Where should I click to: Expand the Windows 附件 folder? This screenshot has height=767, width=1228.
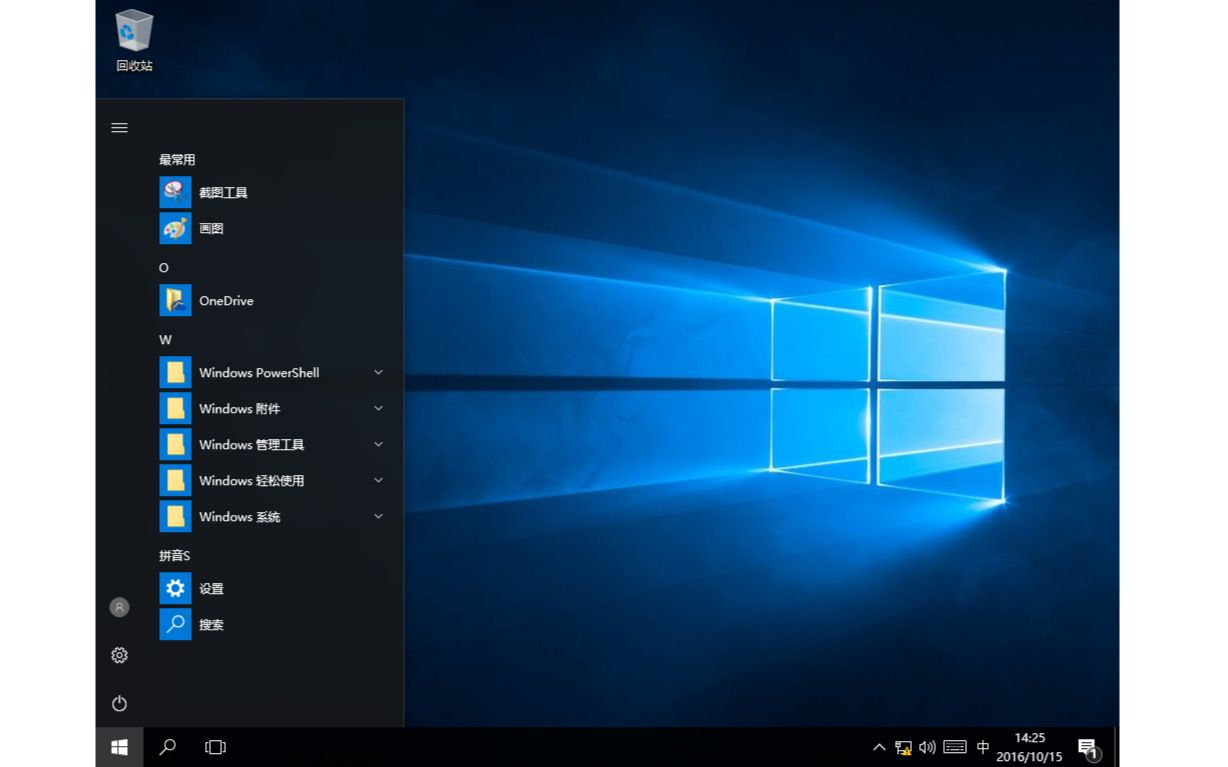pyautogui.click(x=378, y=407)
